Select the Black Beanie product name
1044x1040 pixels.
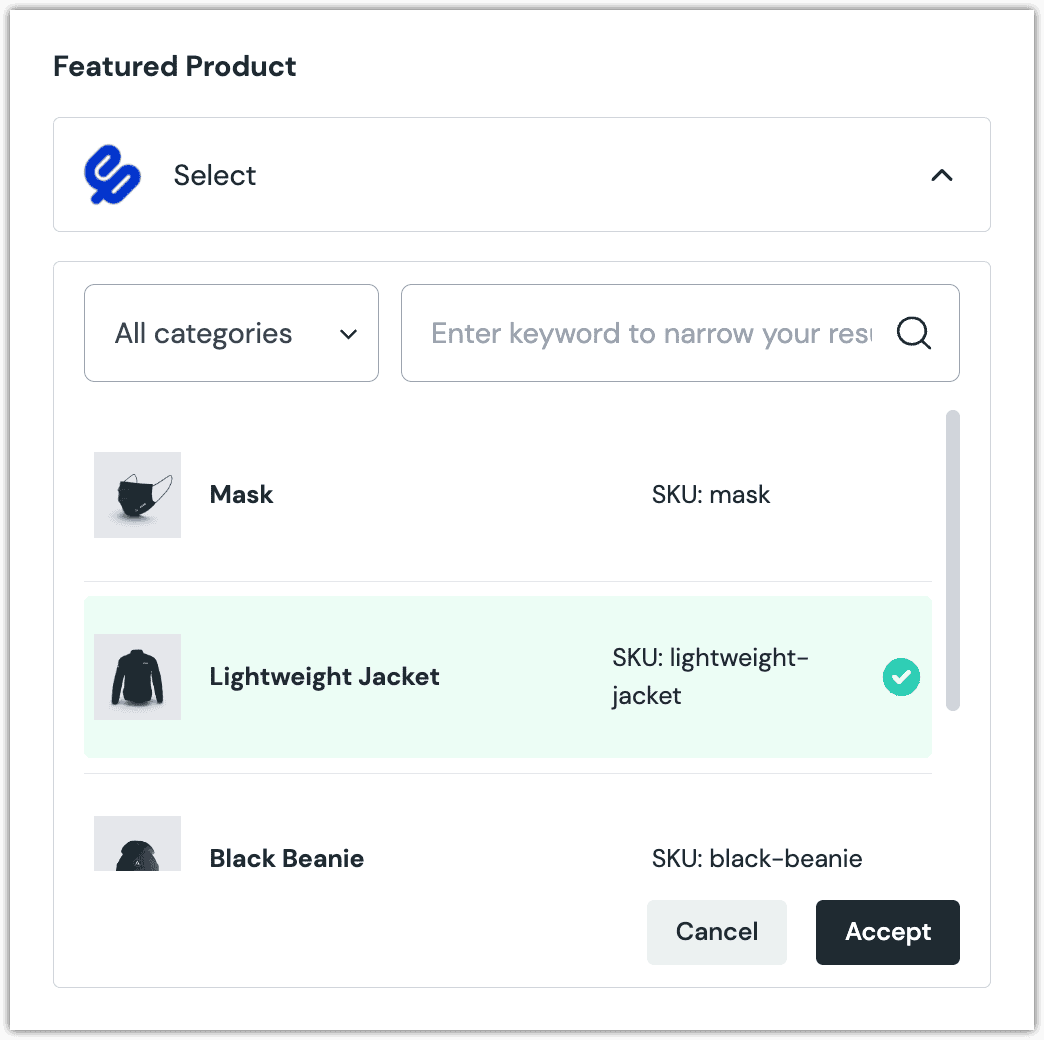click(x=286, y=859)
